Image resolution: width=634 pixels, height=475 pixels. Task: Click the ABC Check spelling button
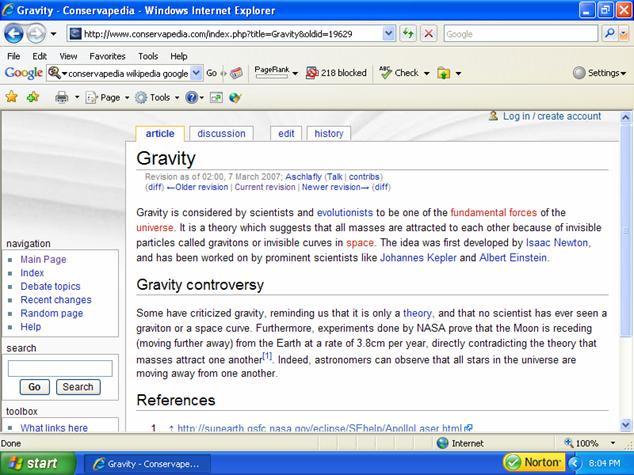[x=399, y=73]
